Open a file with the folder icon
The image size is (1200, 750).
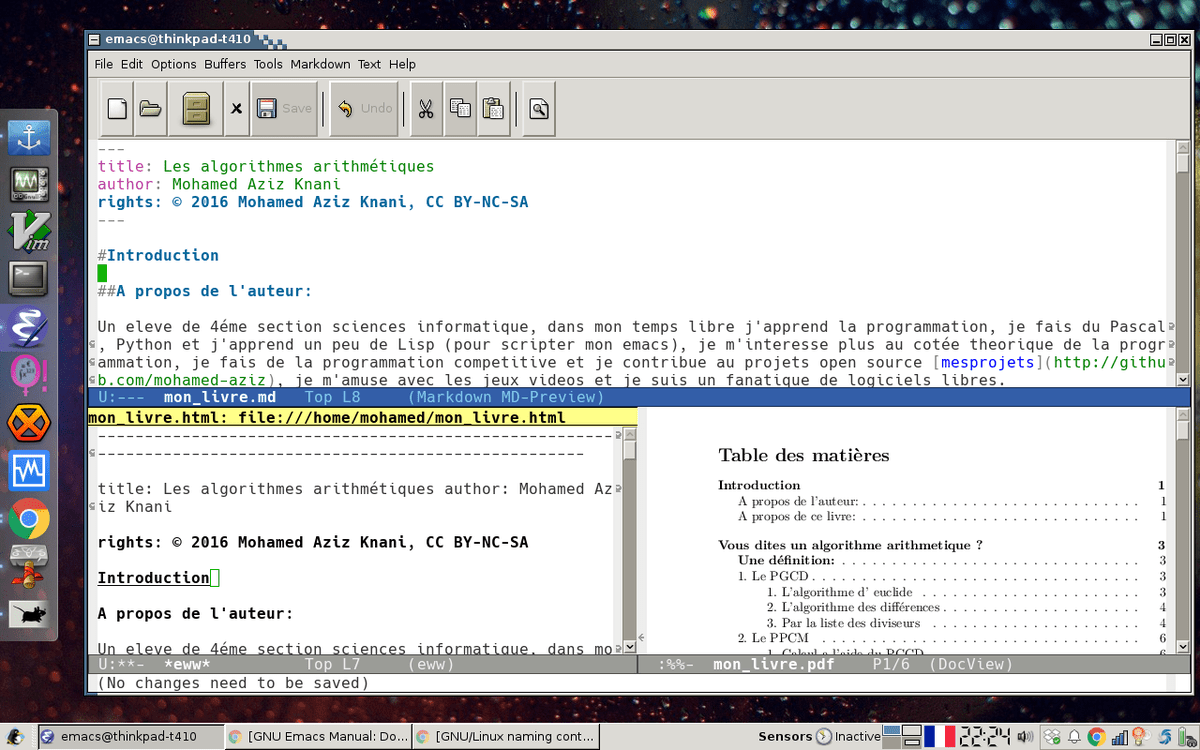click(150, 108)
